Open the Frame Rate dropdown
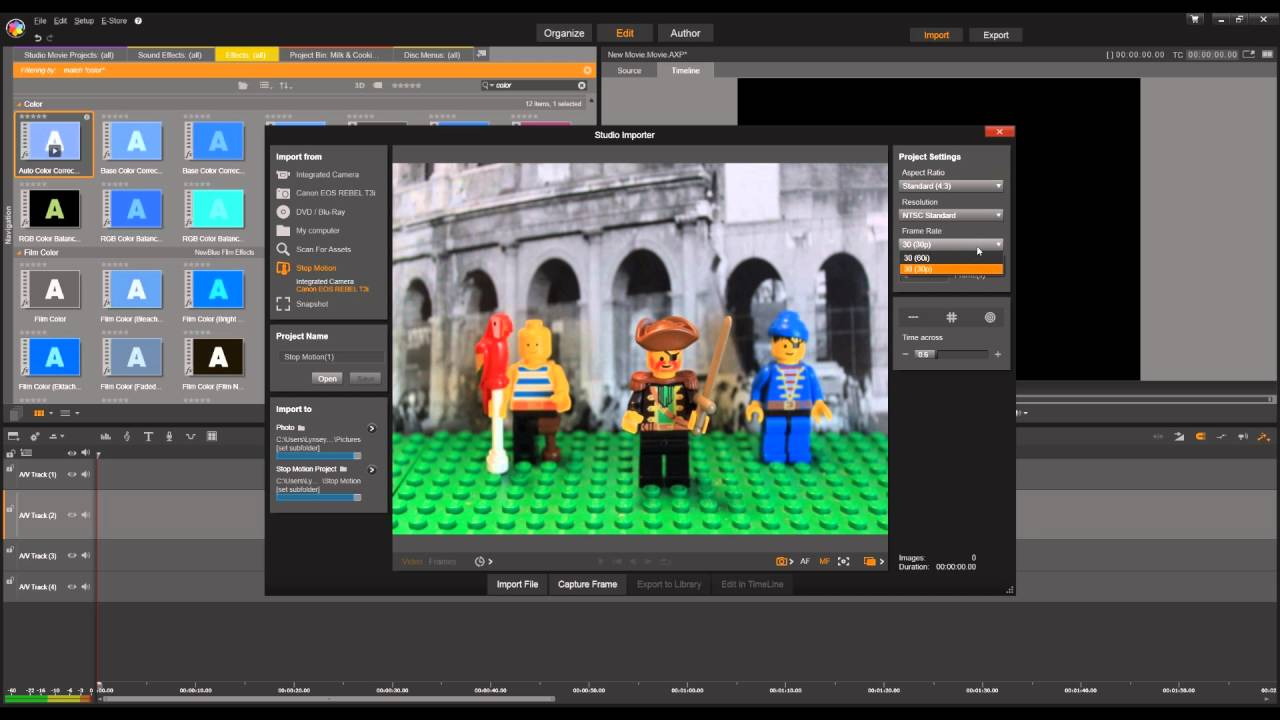 click(x=951, y=244)
